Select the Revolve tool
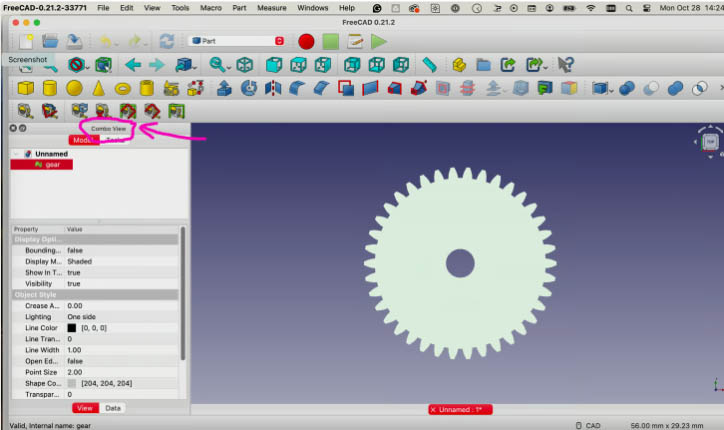724x430 pixels. coord(249,88)
